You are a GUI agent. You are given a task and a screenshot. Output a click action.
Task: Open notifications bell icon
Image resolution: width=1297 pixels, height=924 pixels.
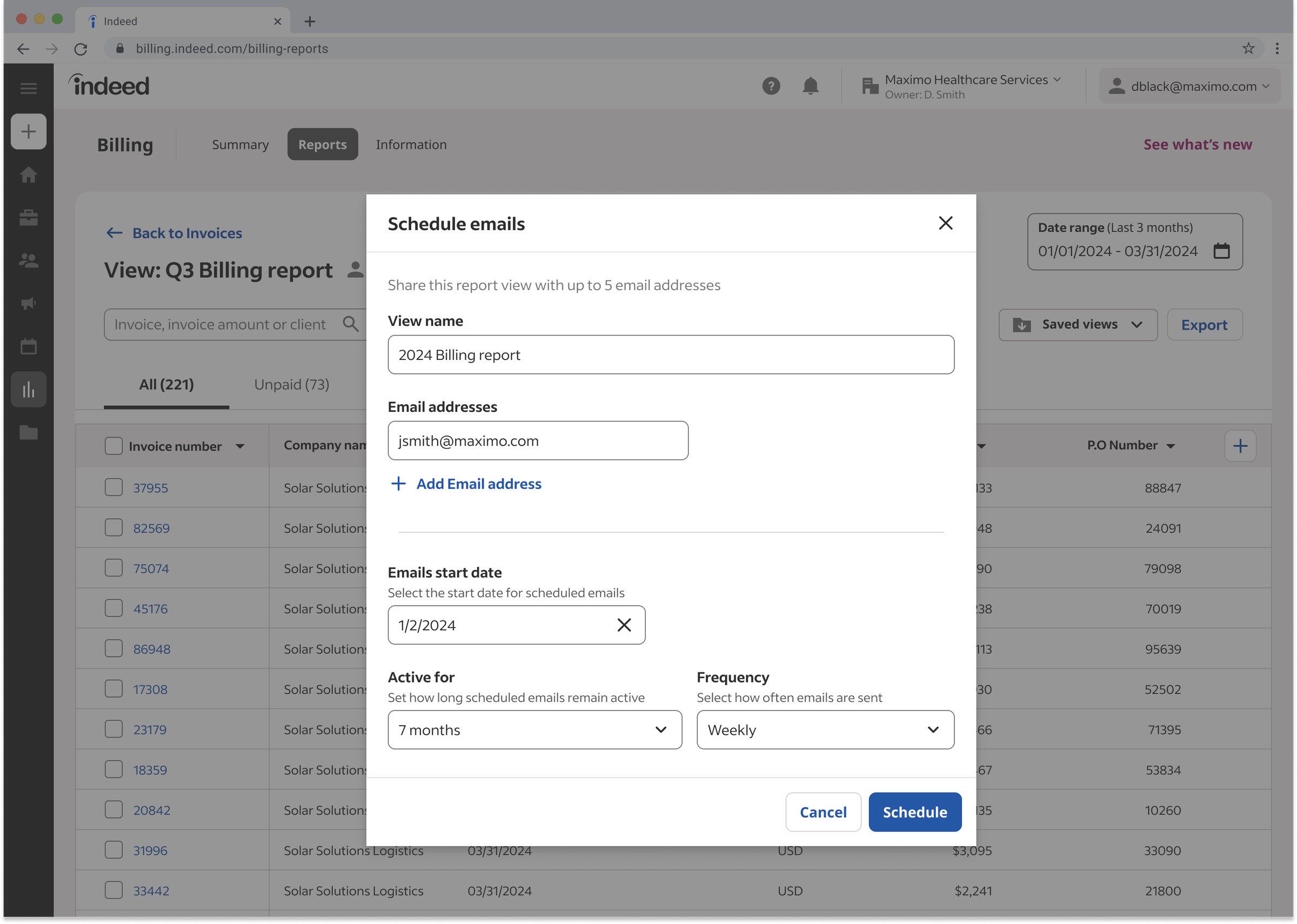click(810, 86)
